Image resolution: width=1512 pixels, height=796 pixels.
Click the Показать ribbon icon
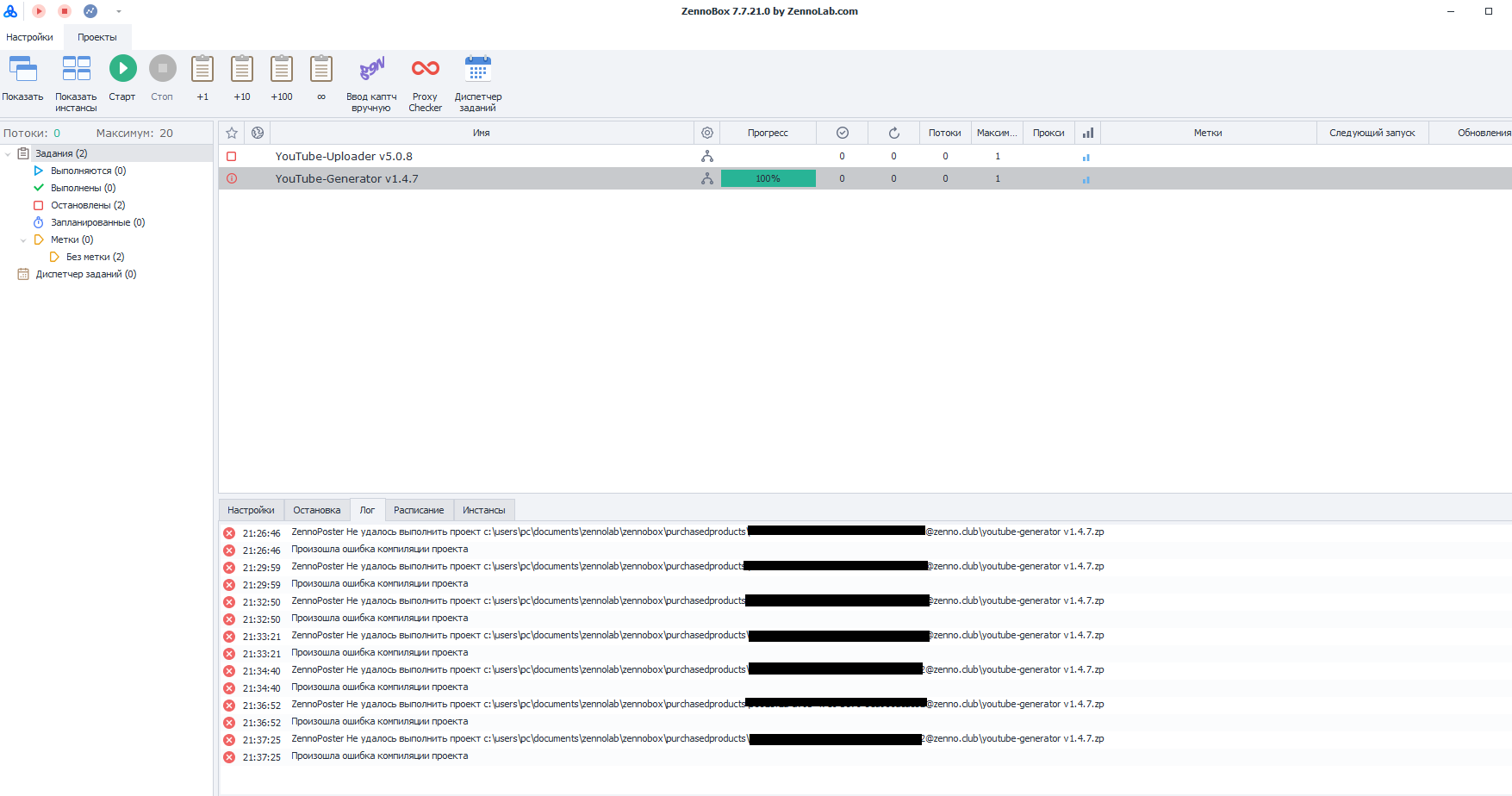[22, 69]
